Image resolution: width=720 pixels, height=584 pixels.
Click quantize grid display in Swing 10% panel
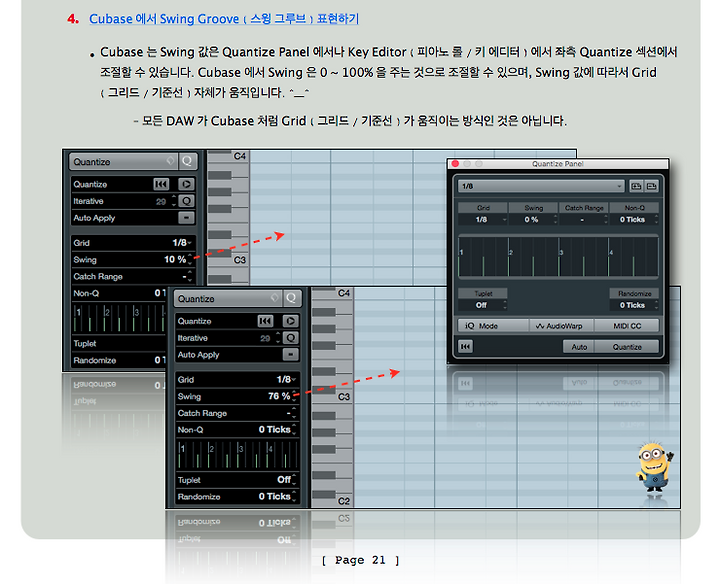click(119, 318)
